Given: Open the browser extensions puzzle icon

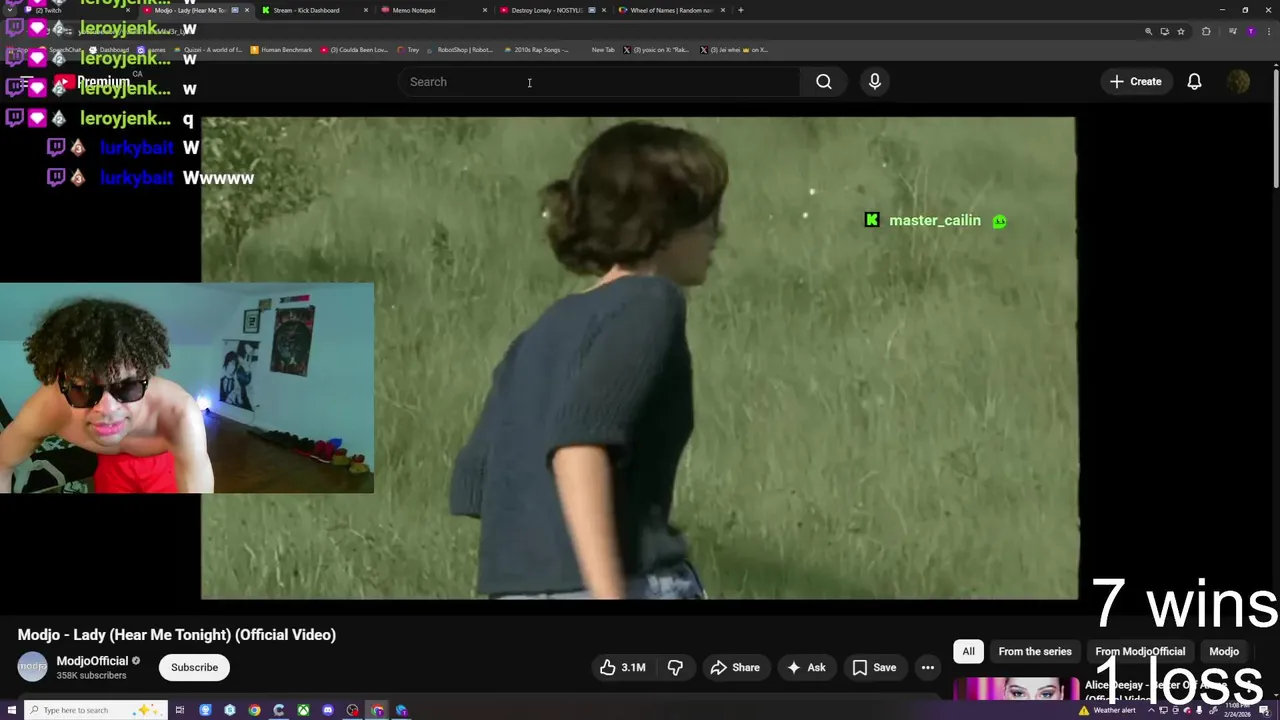Looking at the screenshot, I should pyautogui.click(x=1206, y=31).
